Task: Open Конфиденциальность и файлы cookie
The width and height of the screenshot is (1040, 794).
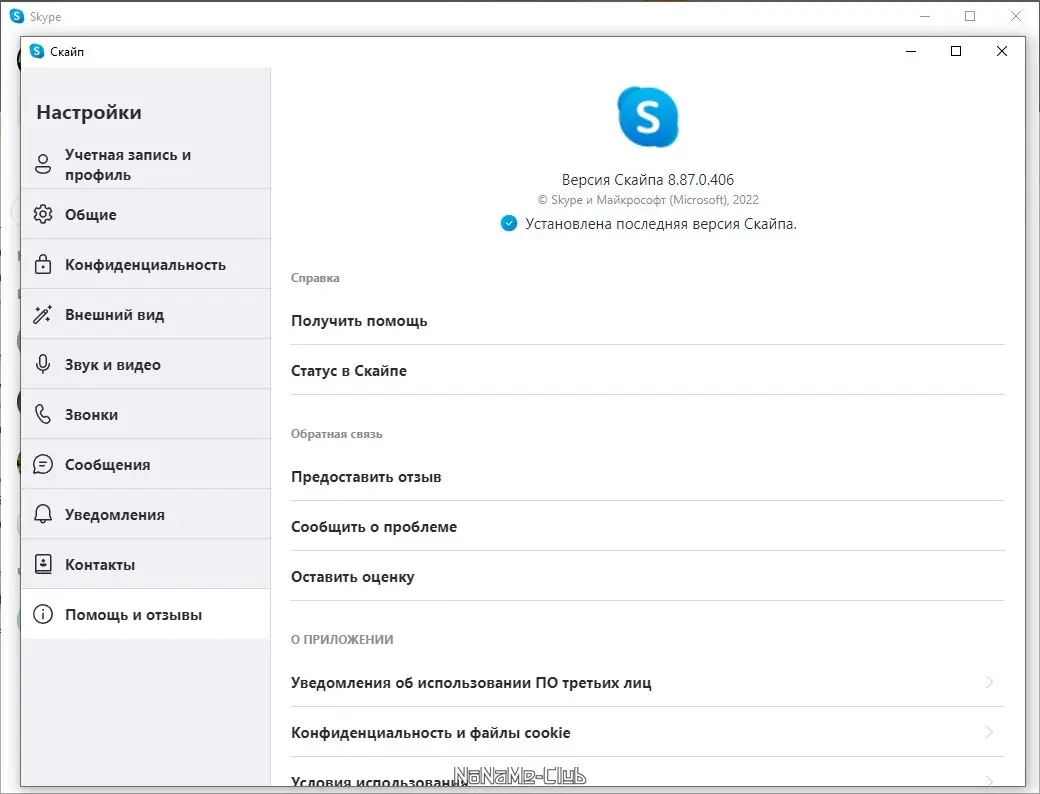Action: tap(647, 732)
